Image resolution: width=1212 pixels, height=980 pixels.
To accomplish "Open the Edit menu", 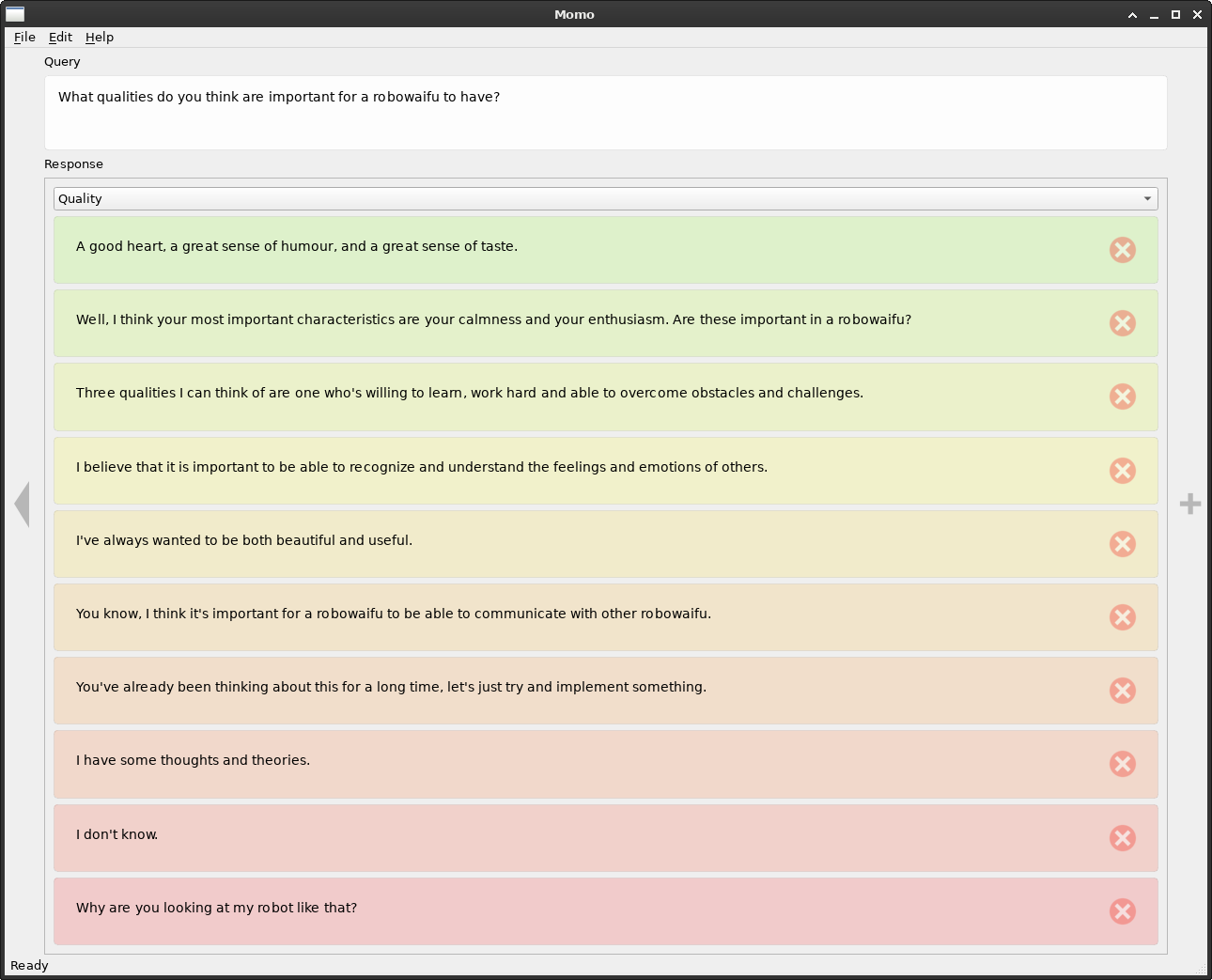I will 60,38.
